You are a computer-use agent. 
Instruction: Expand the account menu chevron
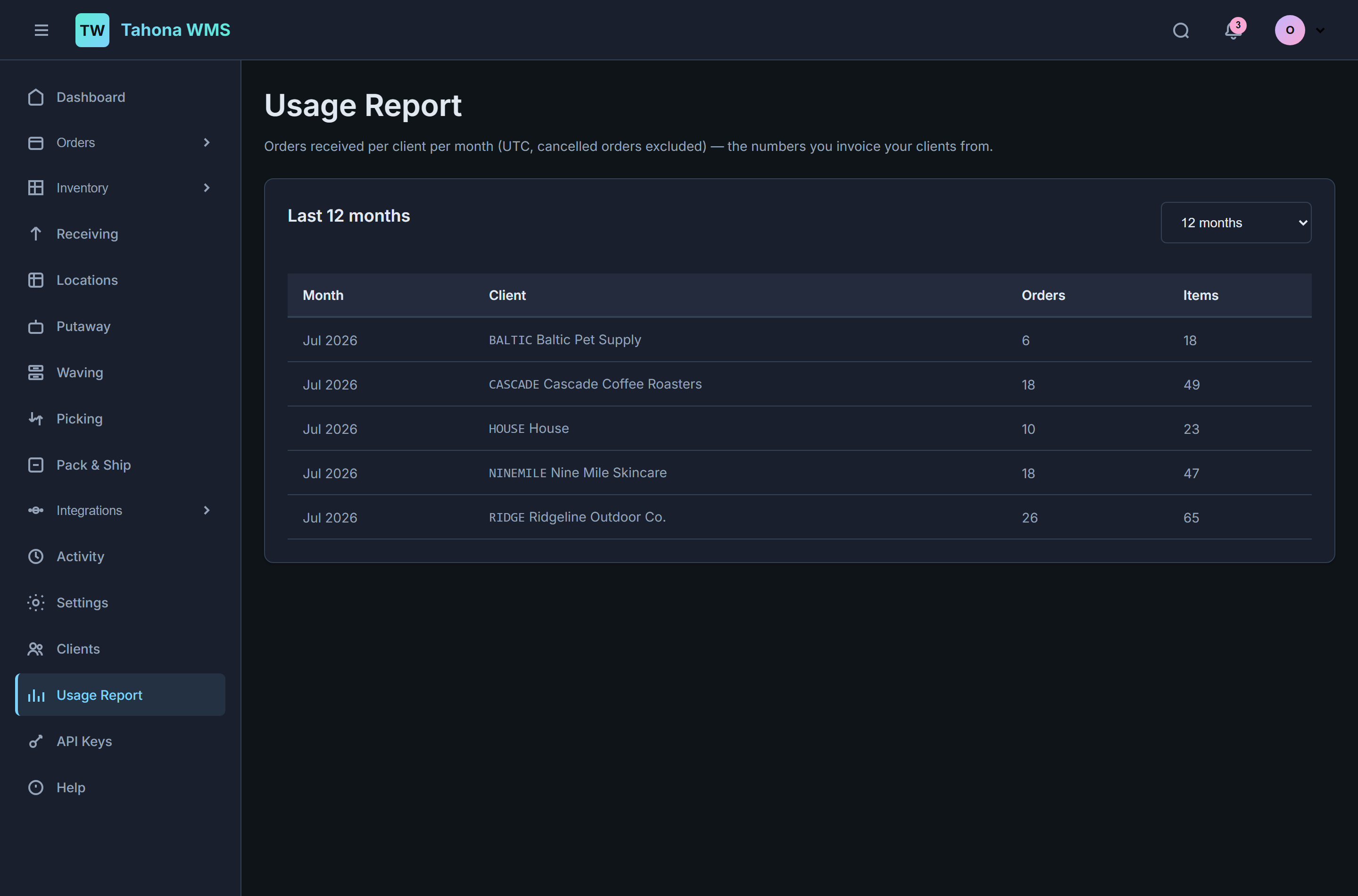(x=1320, y=30)
